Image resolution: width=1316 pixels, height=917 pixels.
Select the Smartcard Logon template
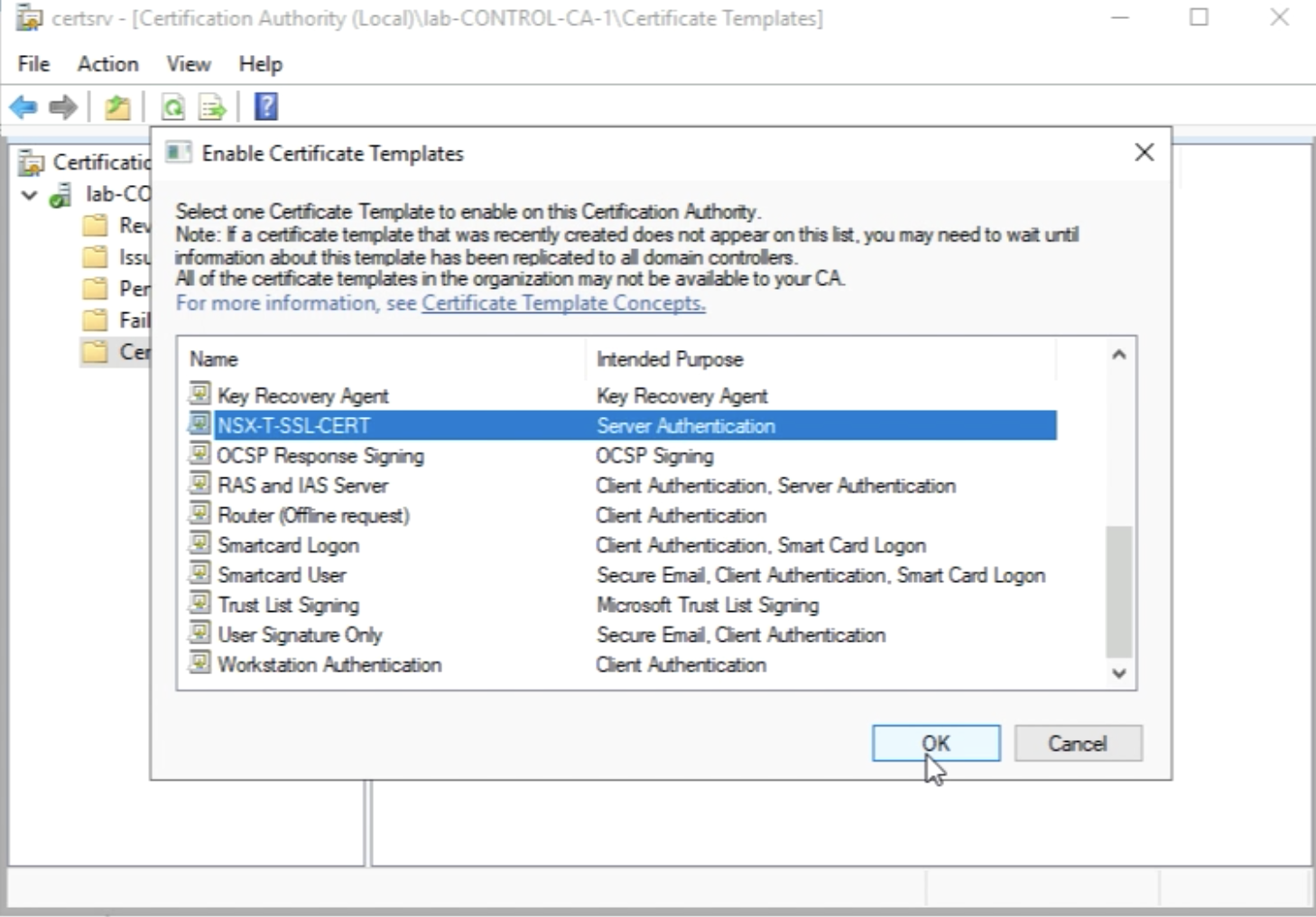coord(288,545)
